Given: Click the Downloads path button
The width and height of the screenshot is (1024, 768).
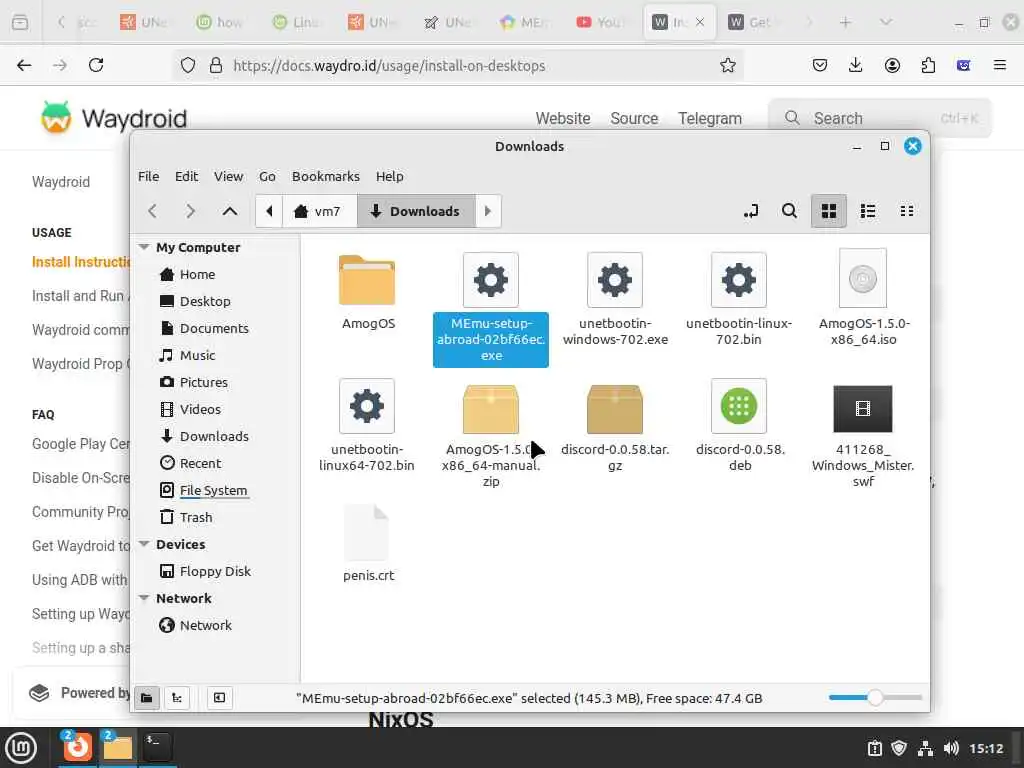Looking at the screenshot, I should tap(416, 211).
